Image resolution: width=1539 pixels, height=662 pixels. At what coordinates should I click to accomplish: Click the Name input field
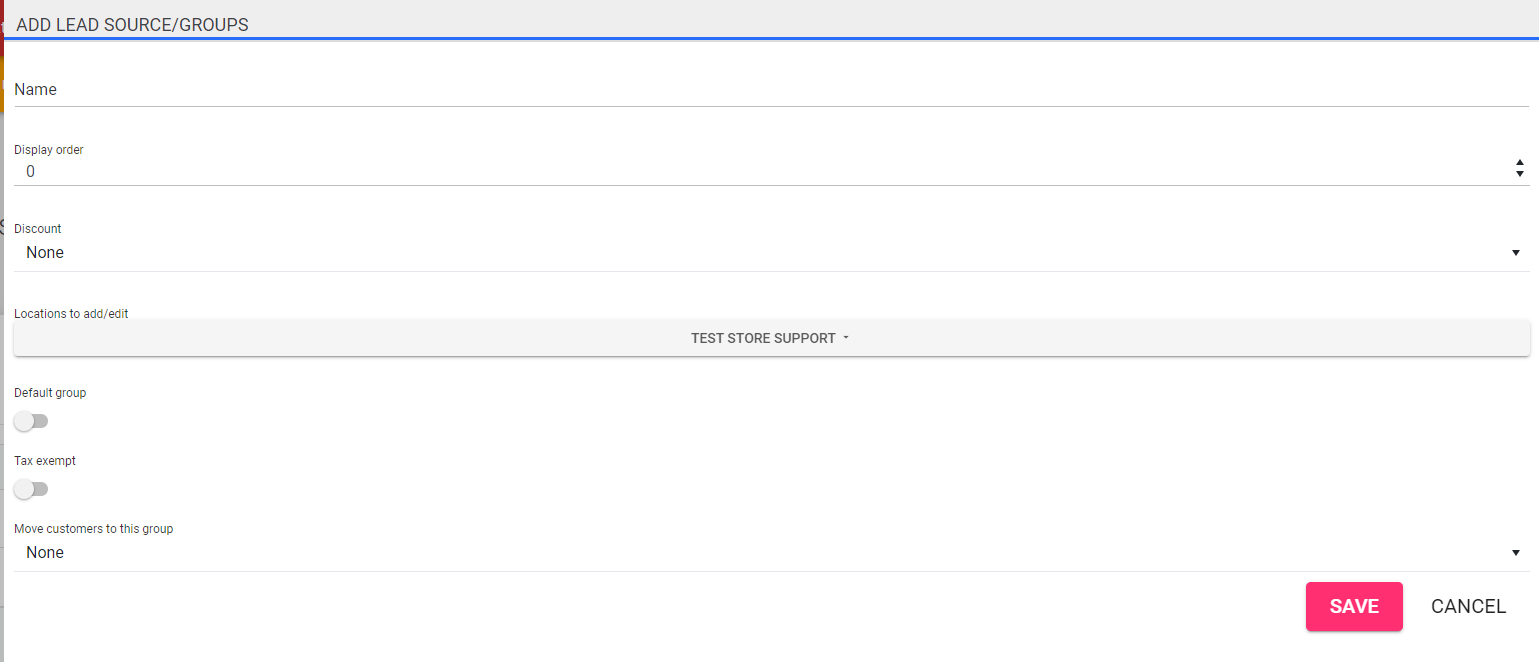(x=771, y=89)
